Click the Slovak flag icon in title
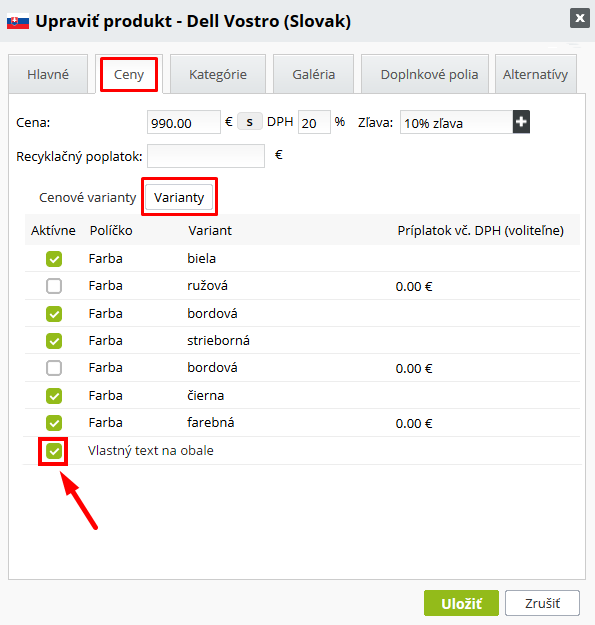 [18, 22]
